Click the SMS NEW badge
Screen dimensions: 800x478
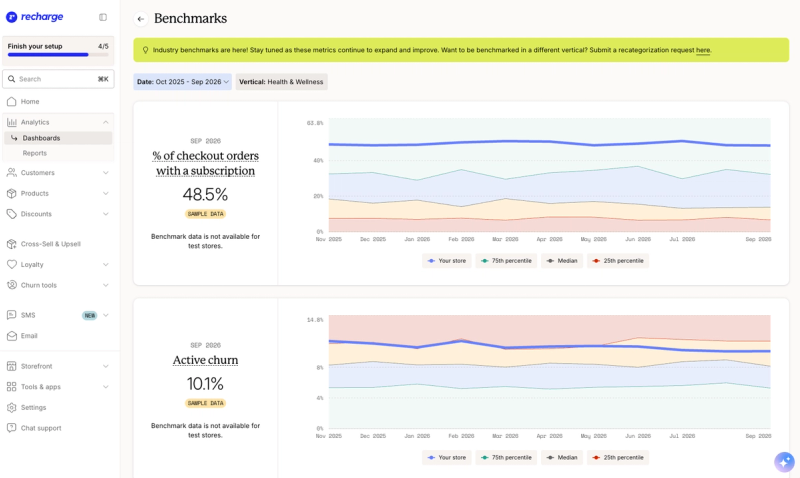tap(90, 315)
